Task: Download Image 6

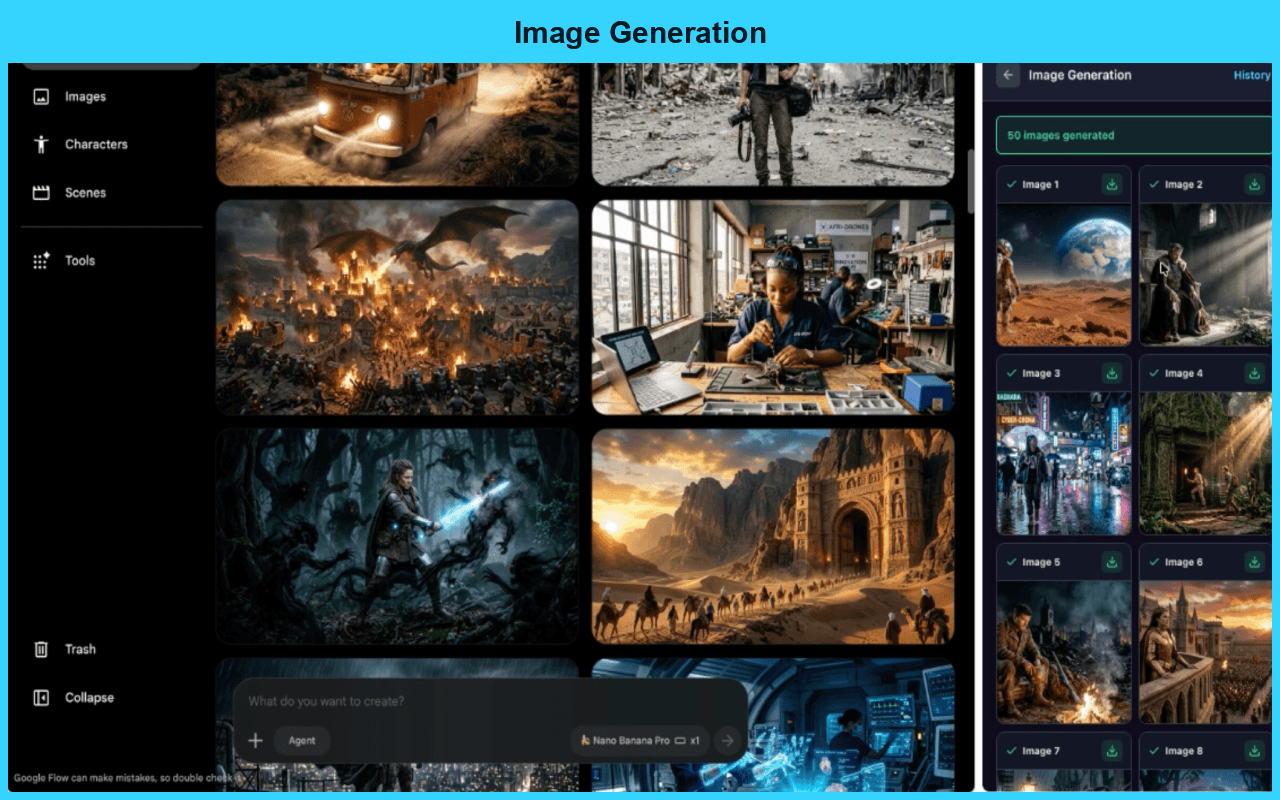Action: [x=1254, y=563]
